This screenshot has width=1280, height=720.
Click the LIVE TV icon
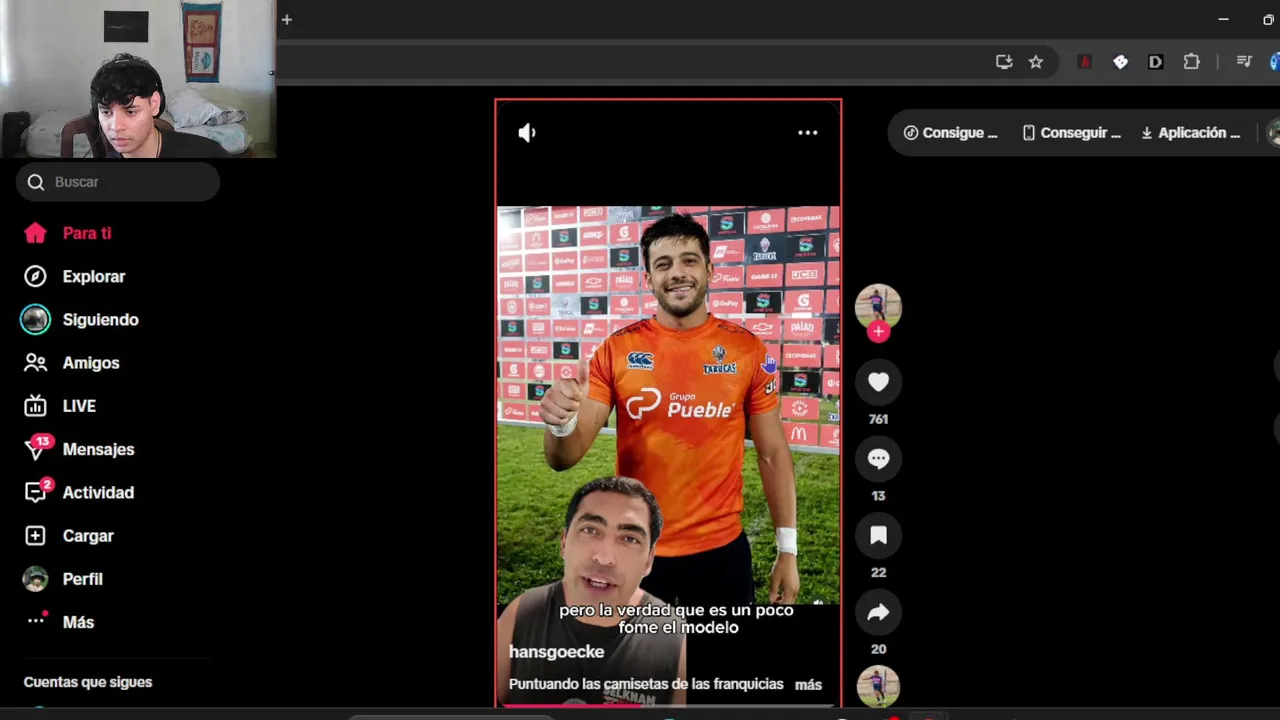[35, 406]
